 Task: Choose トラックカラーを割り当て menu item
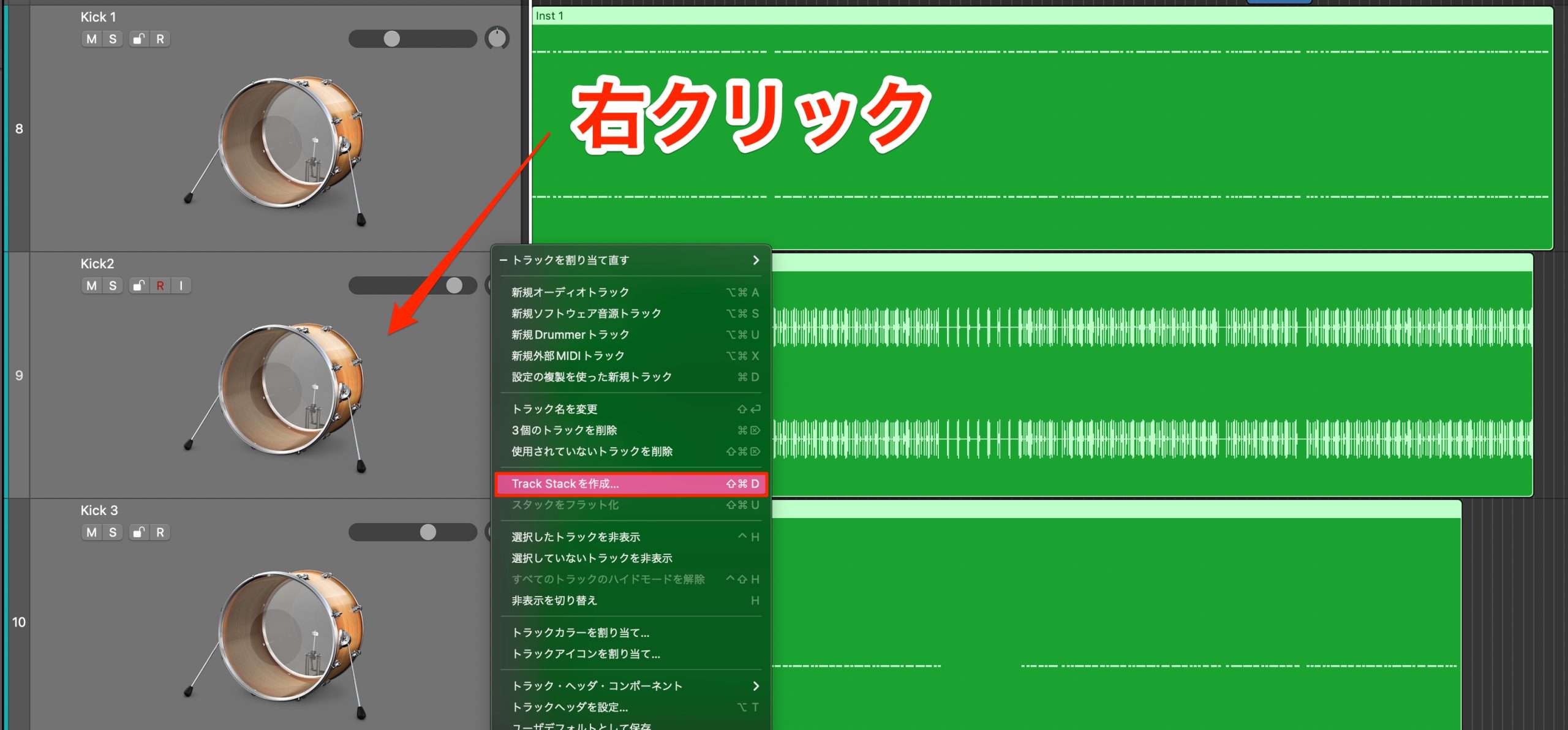[631, 633]
